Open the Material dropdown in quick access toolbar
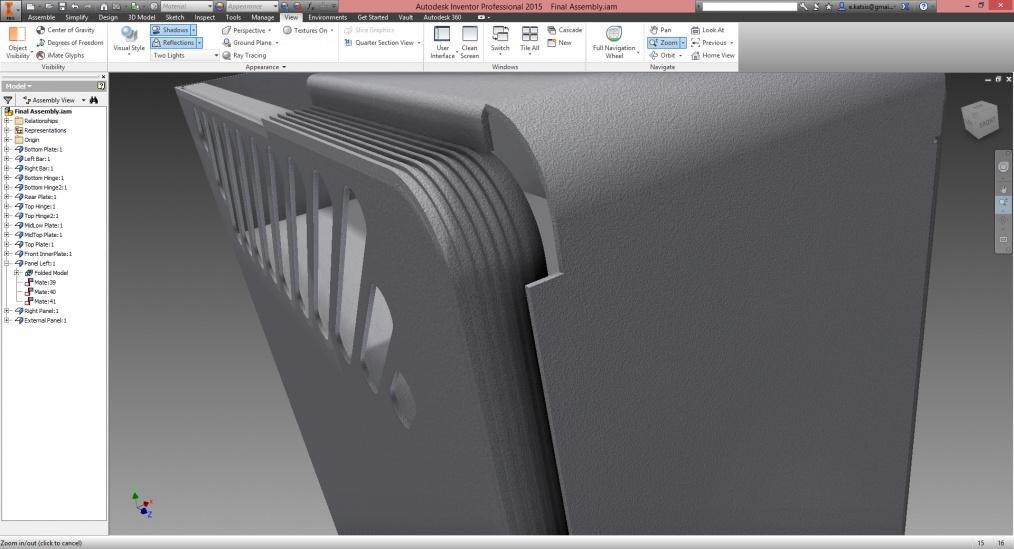The image size is (1014, 549). (187, 6)
